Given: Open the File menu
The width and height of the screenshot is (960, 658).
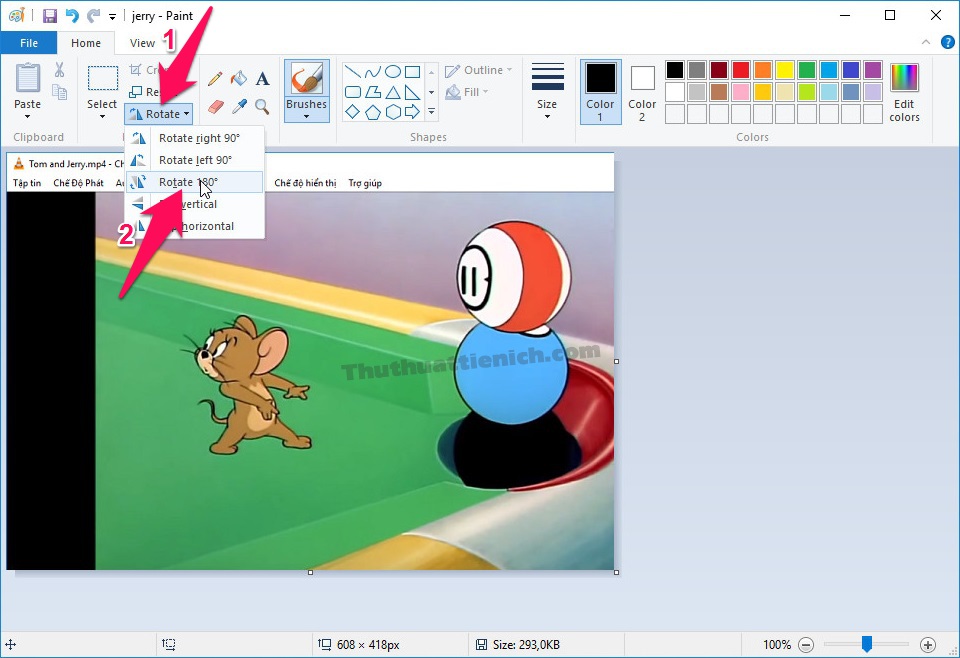Looking at the screenshot, I should [x=29, y=43].
